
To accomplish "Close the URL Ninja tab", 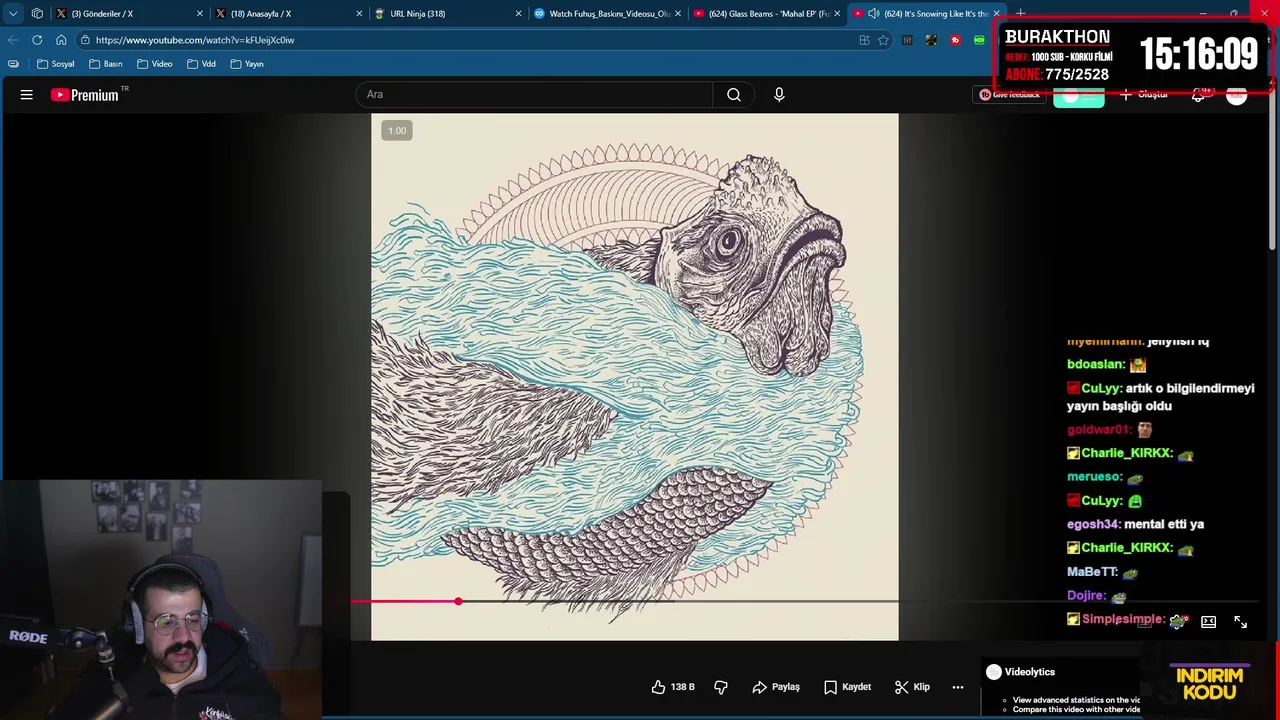I will click(x=518, y=14).
